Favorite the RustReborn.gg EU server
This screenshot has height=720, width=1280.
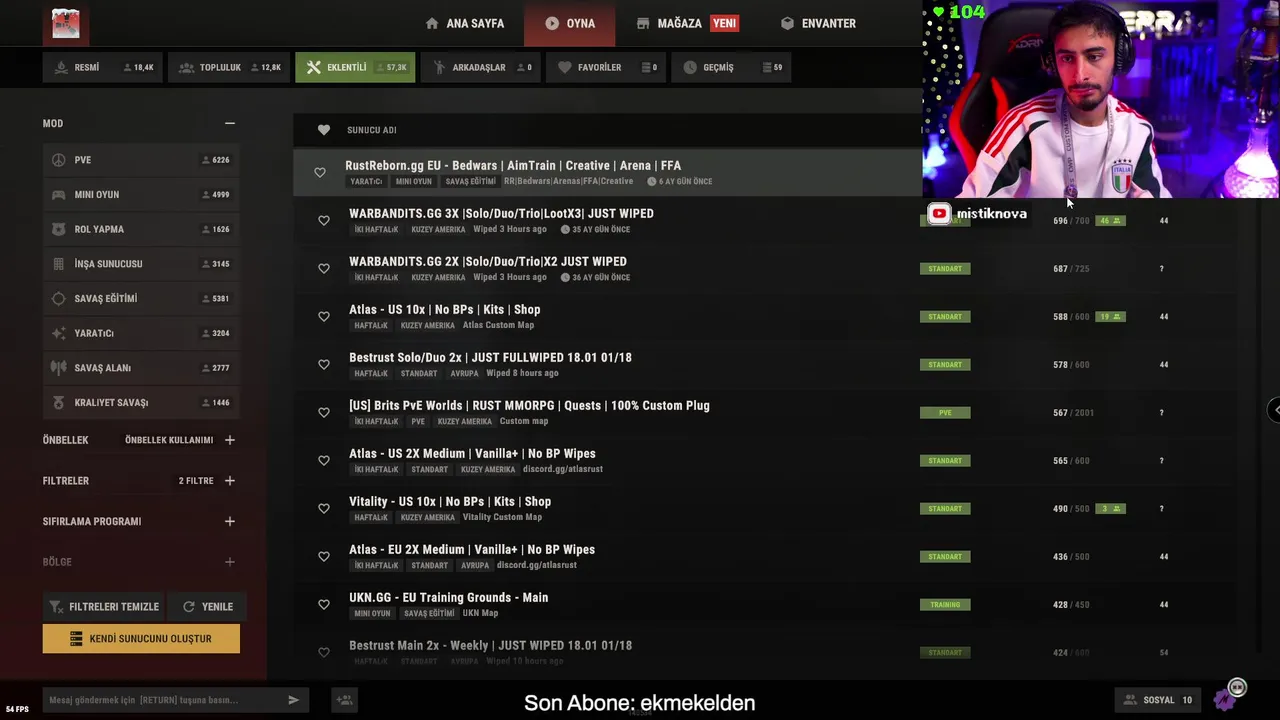pos(320,173)
